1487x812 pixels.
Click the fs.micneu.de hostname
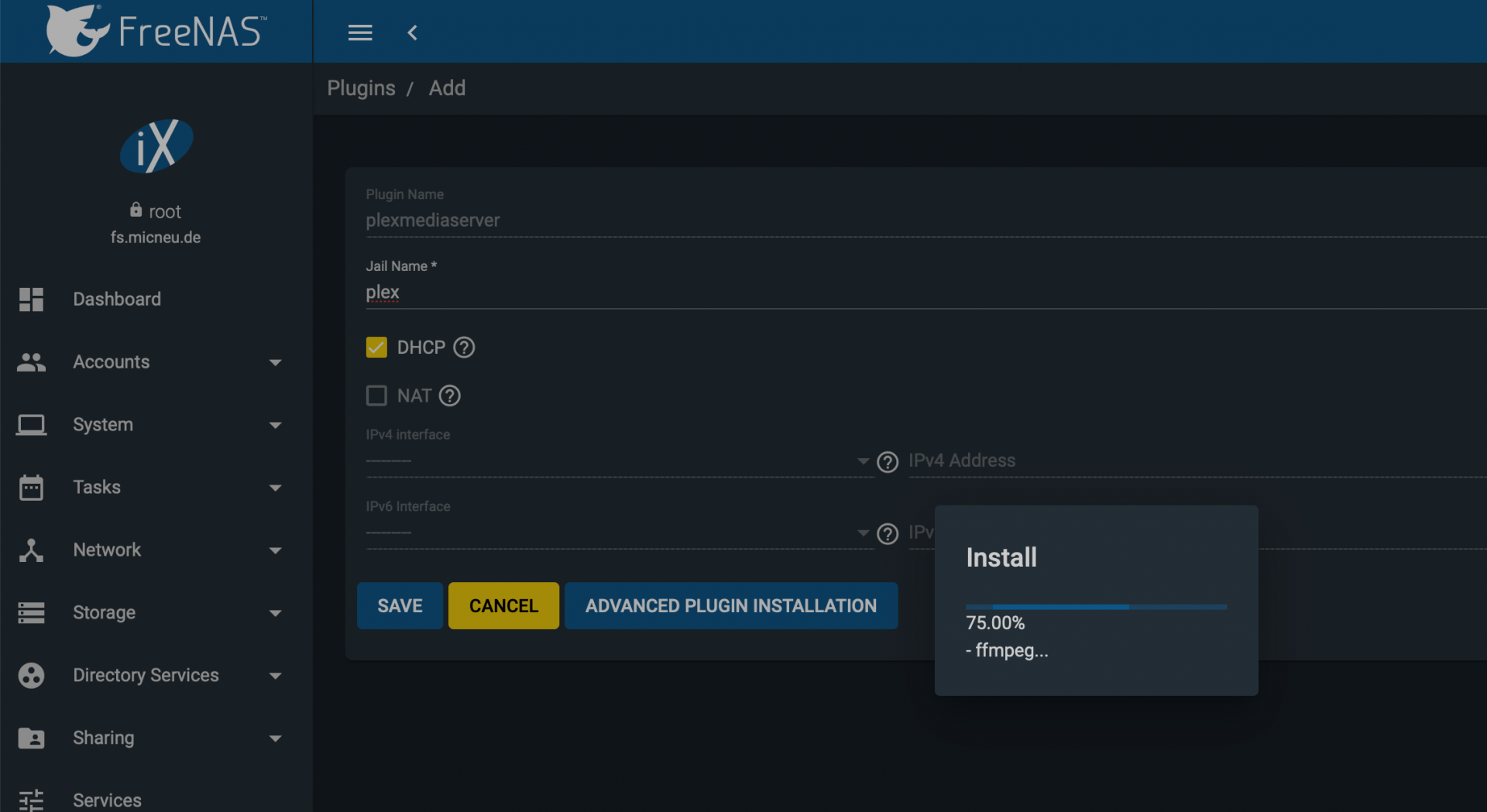[x=156, y=238]
